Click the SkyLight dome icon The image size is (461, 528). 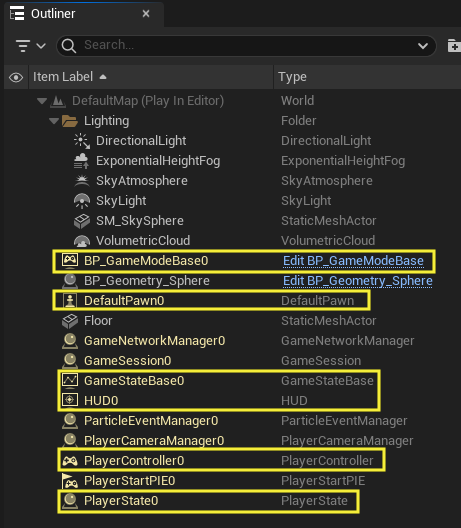[x=82, y=201]
